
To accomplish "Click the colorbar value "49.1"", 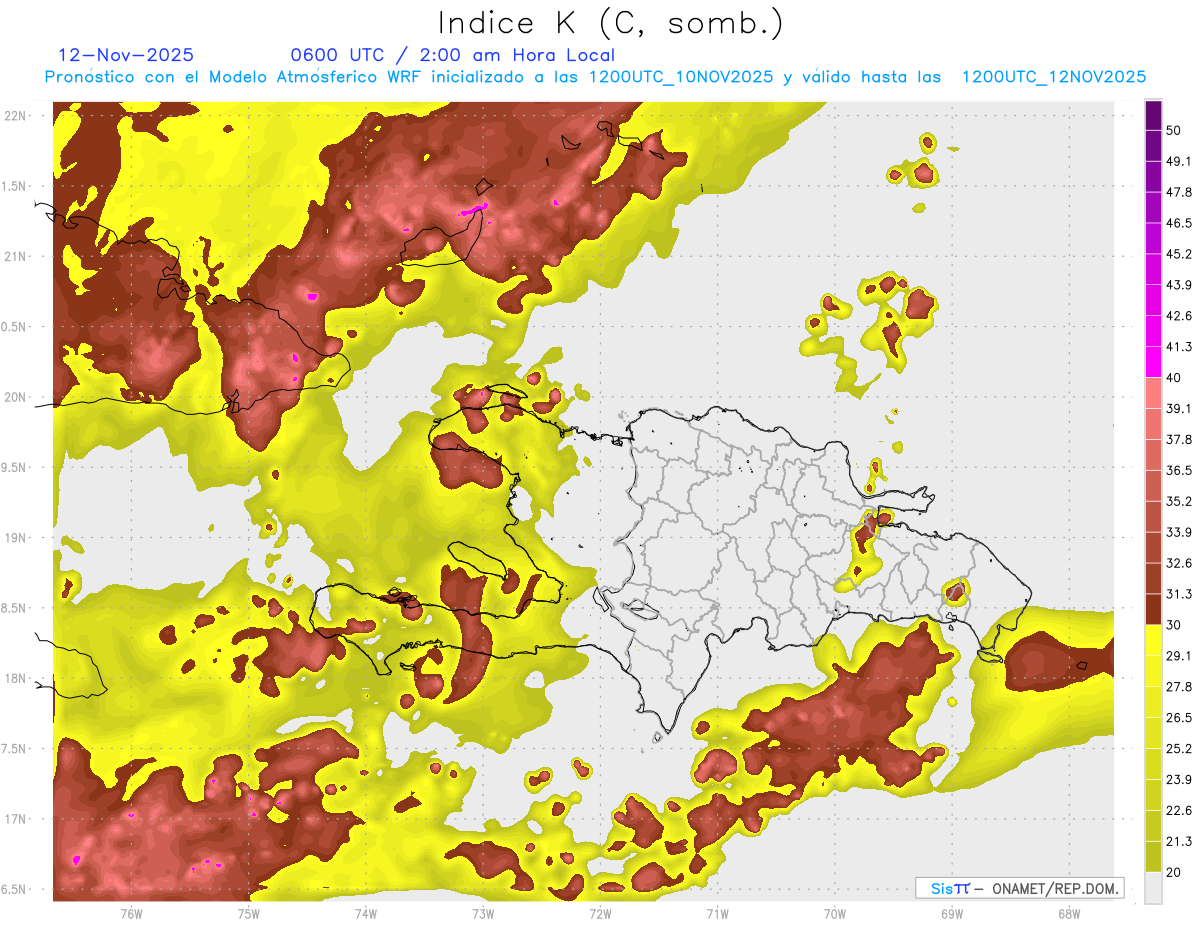I will point(1178,161).
